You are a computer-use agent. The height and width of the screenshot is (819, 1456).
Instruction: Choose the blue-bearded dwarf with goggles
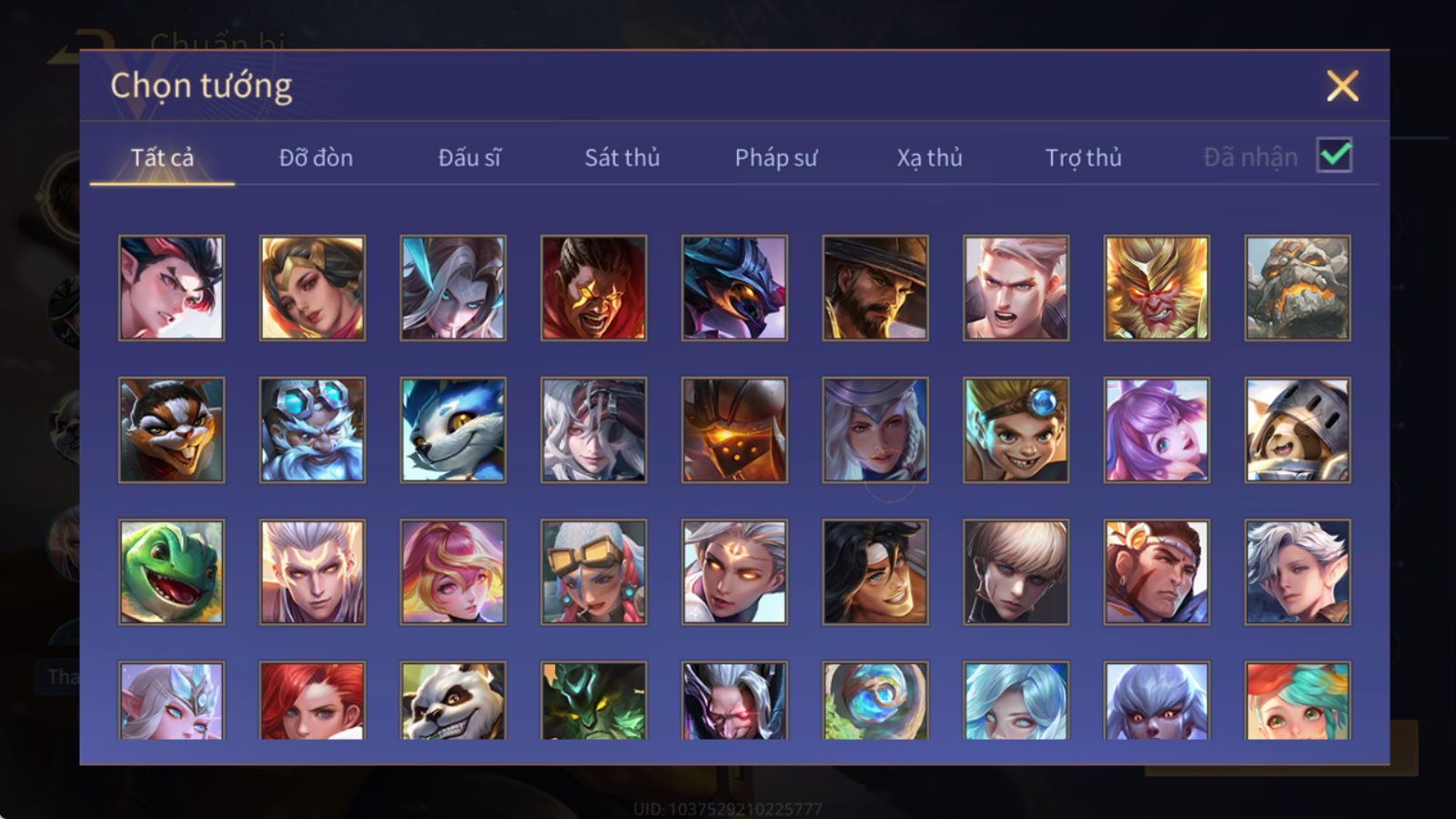[312, 430]
